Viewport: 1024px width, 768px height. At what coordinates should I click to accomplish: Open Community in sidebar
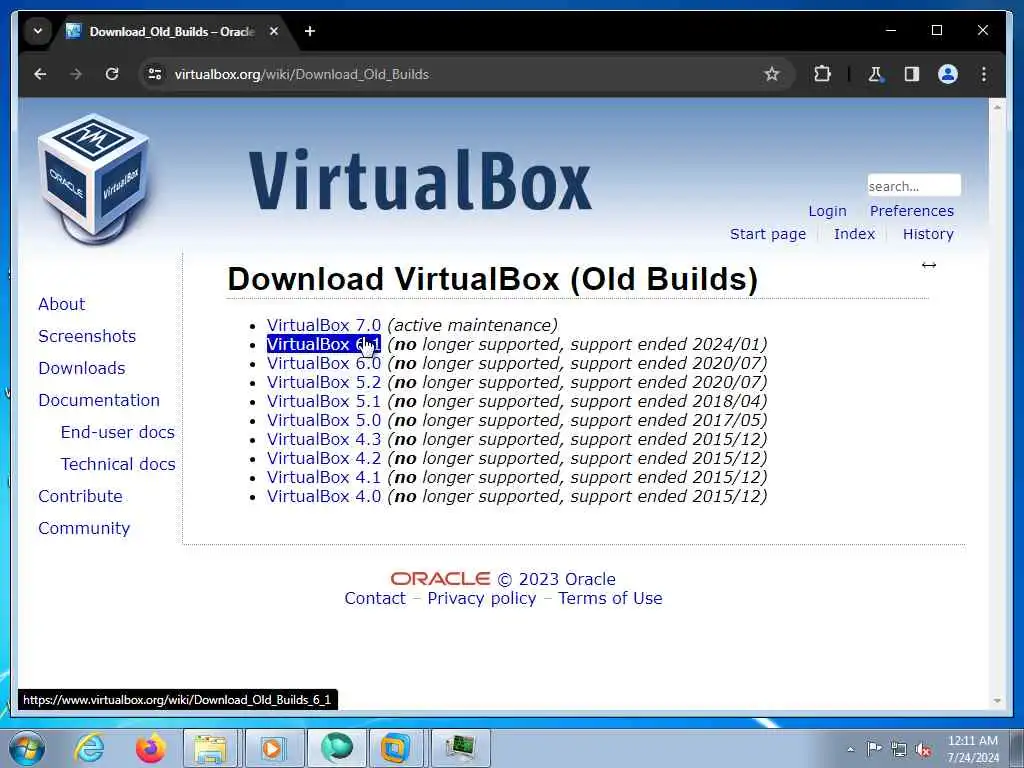pos(84,528)
